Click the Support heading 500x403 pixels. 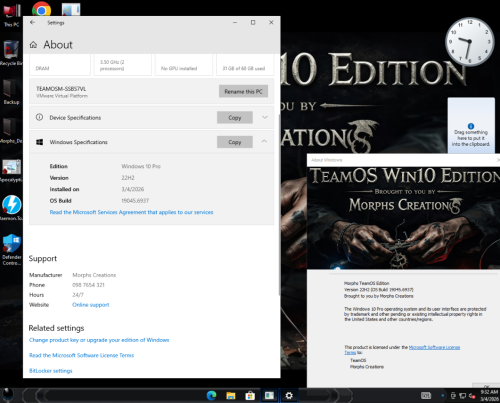click(x=43, y=259)
